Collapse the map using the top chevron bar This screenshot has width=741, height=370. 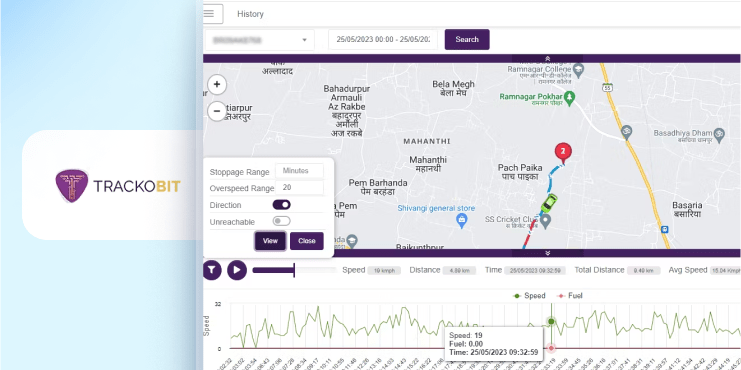point(547,59)
